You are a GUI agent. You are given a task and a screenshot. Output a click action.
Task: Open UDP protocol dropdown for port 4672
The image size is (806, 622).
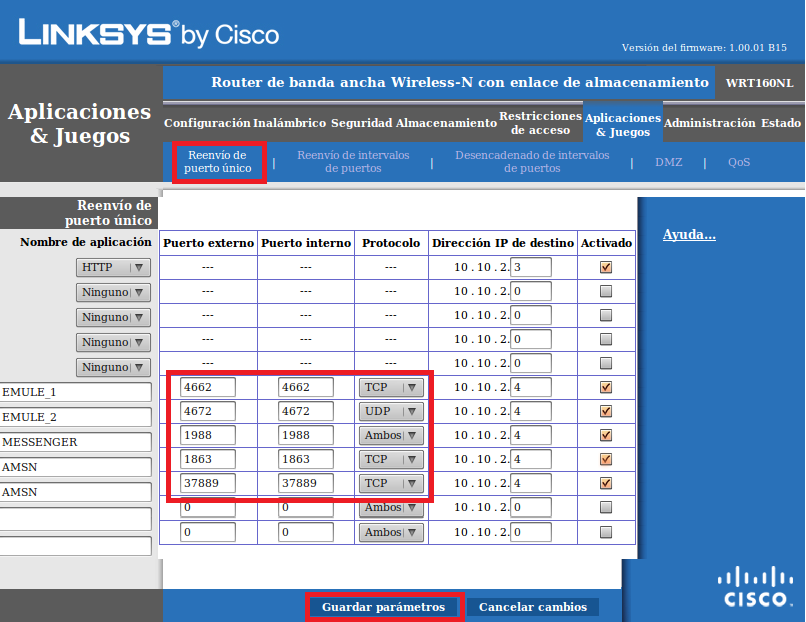coord(391,411)
